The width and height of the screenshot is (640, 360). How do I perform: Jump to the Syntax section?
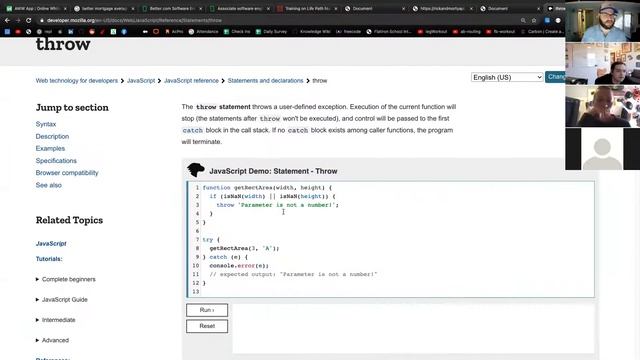coord(46,124)
